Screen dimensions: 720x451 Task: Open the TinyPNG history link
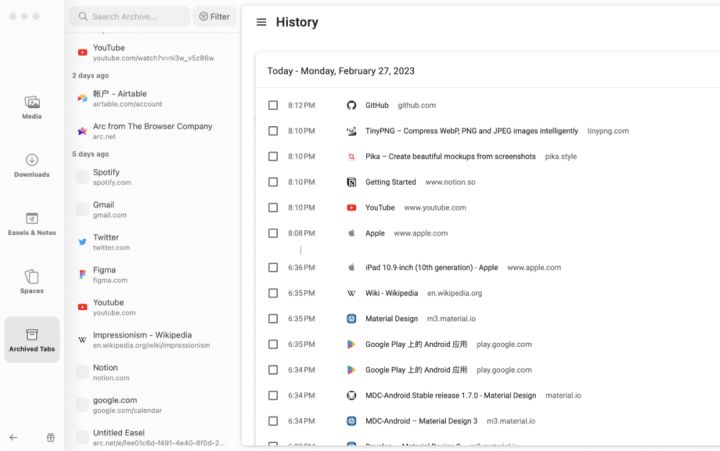coord(472,131)
